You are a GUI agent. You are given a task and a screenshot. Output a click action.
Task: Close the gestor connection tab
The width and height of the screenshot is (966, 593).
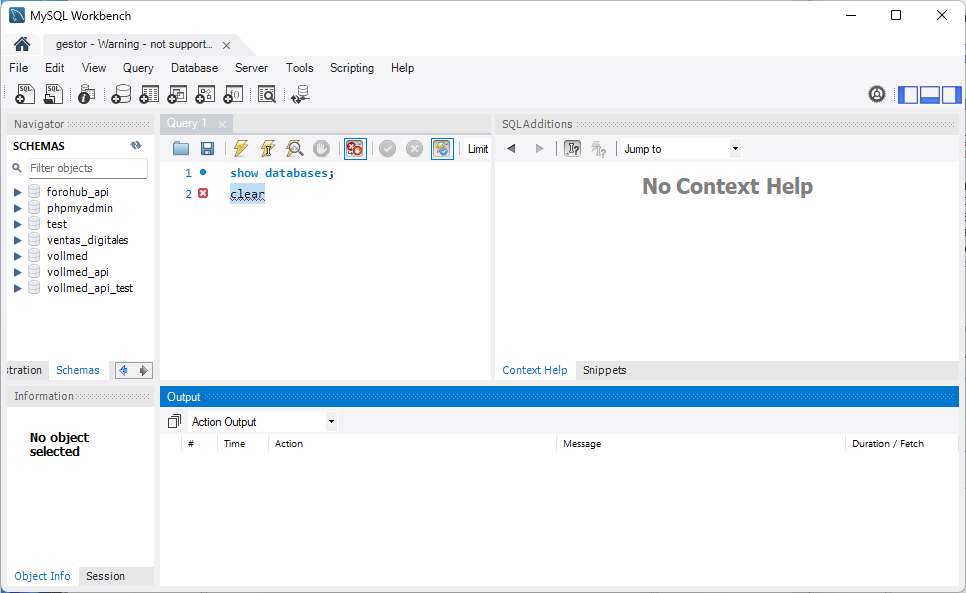tap(226, 45)
